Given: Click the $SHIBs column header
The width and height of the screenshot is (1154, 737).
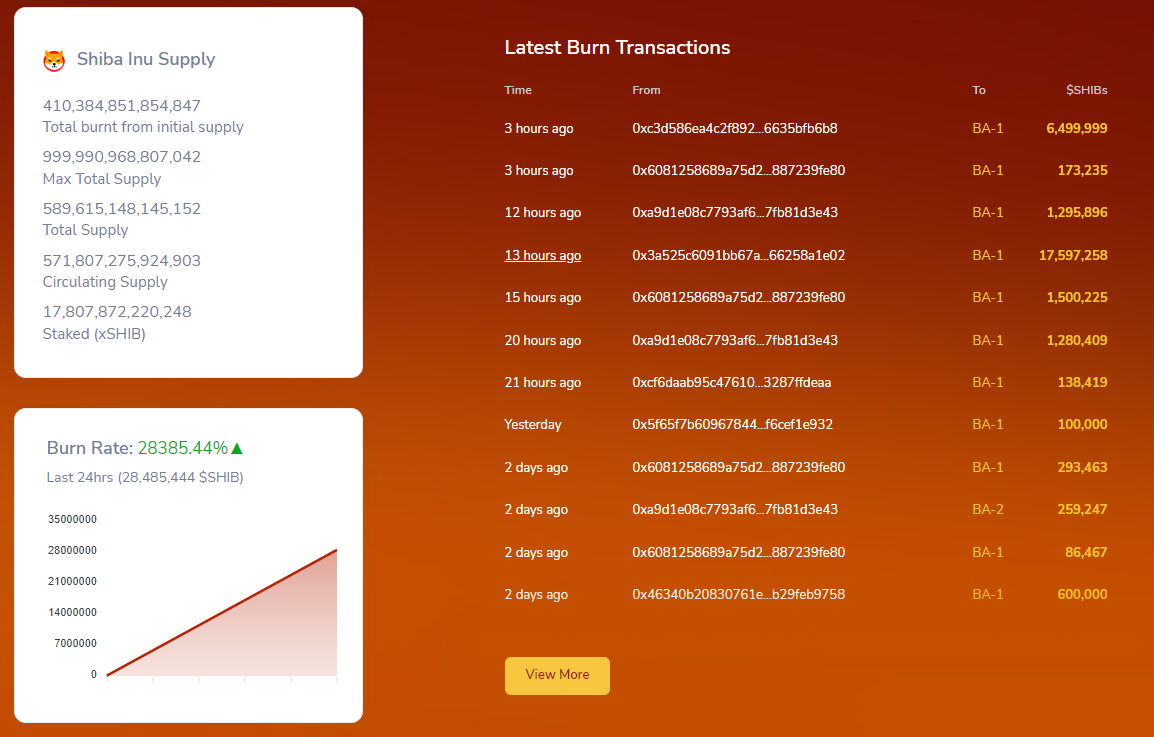Looking at the screenshot, I should pos(1086,90).
